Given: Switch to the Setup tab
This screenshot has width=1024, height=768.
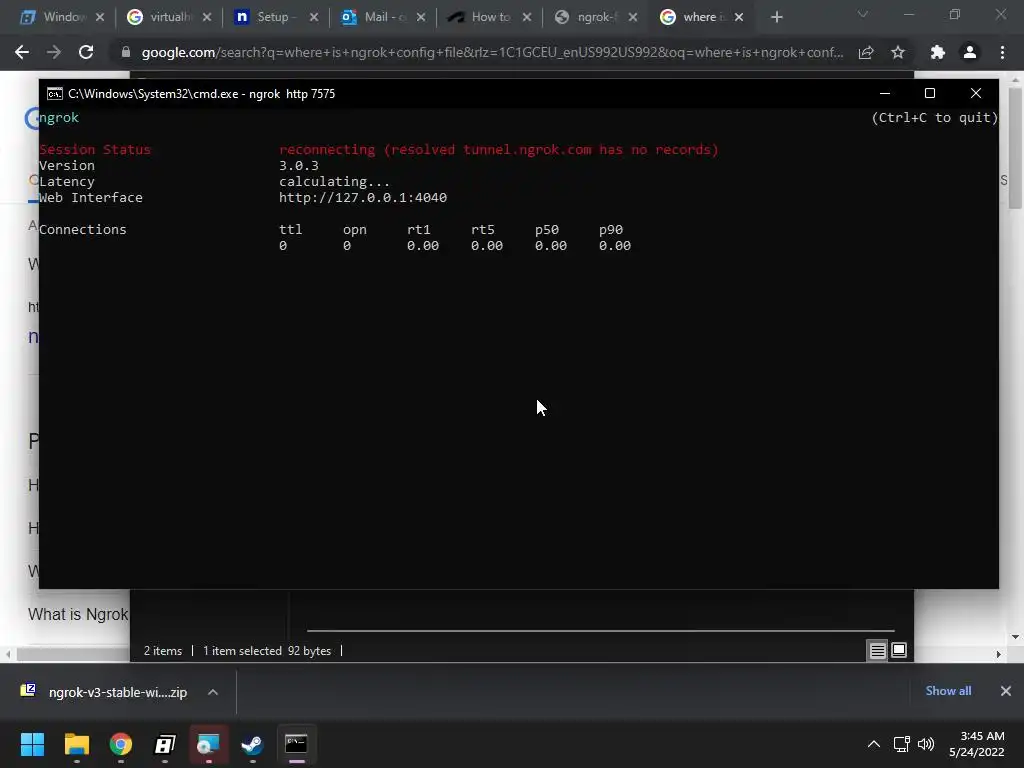Looking at the screenshot, I should [268, 17].
